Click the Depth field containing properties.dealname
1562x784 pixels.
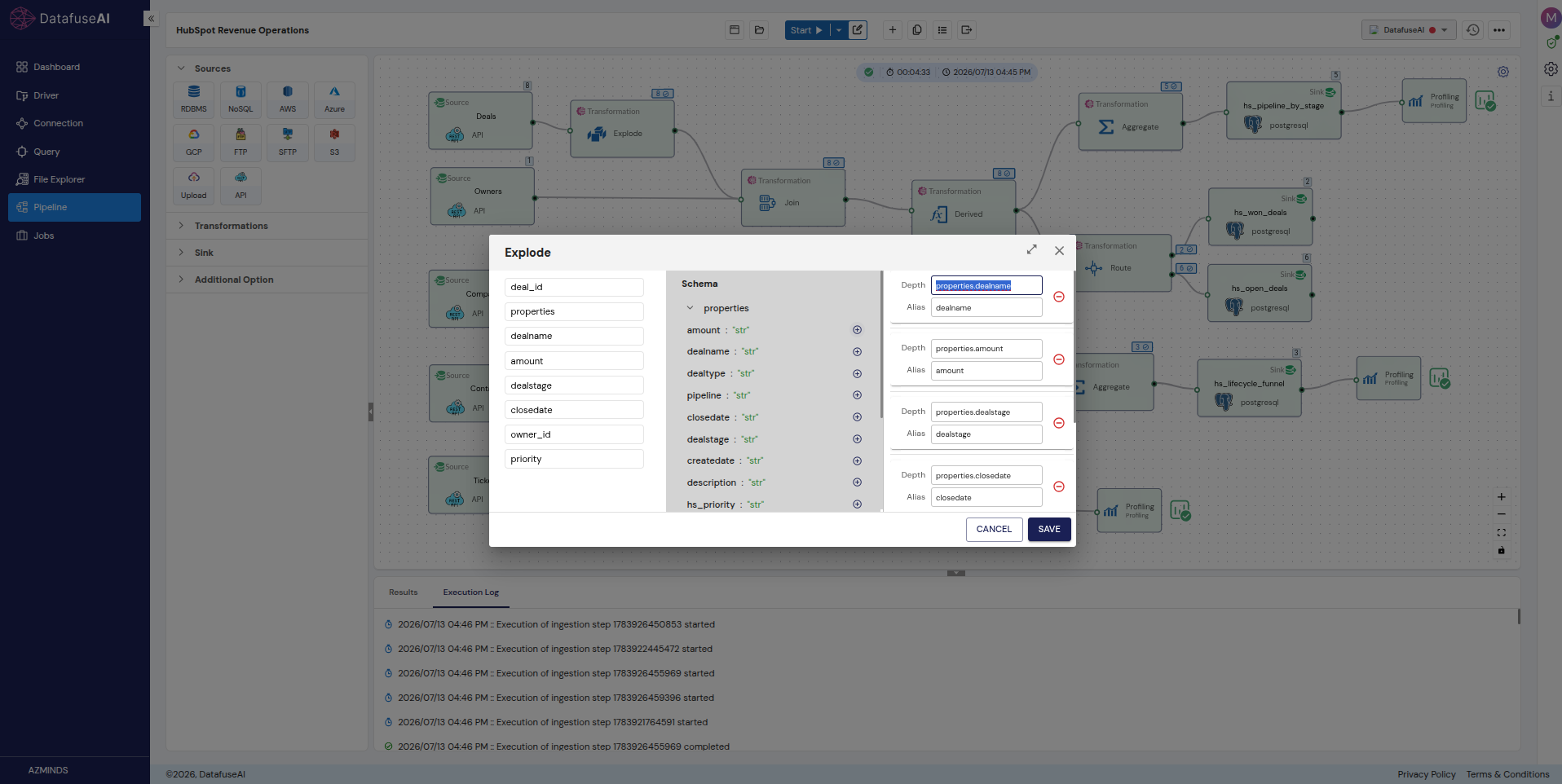pos(986,285)
